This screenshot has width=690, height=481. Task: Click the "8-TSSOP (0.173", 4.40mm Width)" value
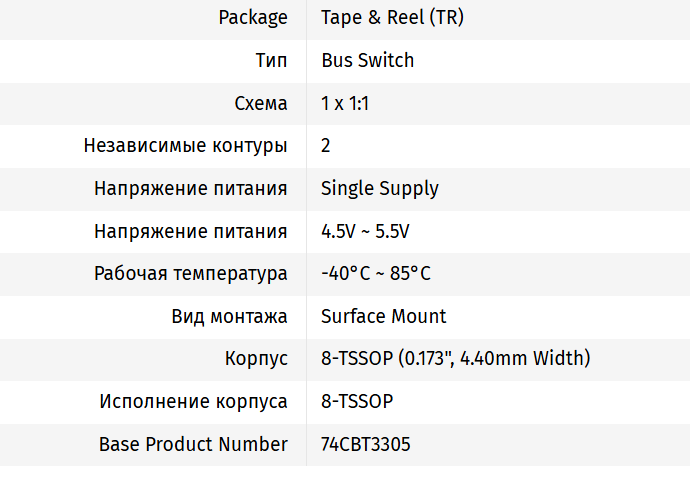pyautogui.click(x=455, y=358)
